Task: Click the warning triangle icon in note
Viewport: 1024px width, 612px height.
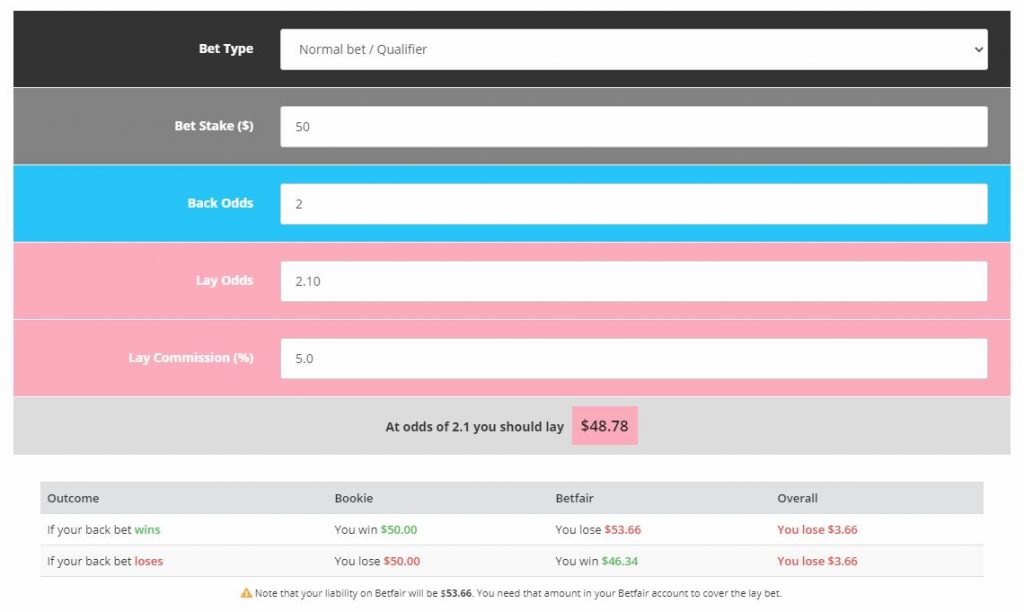Action: point(246,593)
